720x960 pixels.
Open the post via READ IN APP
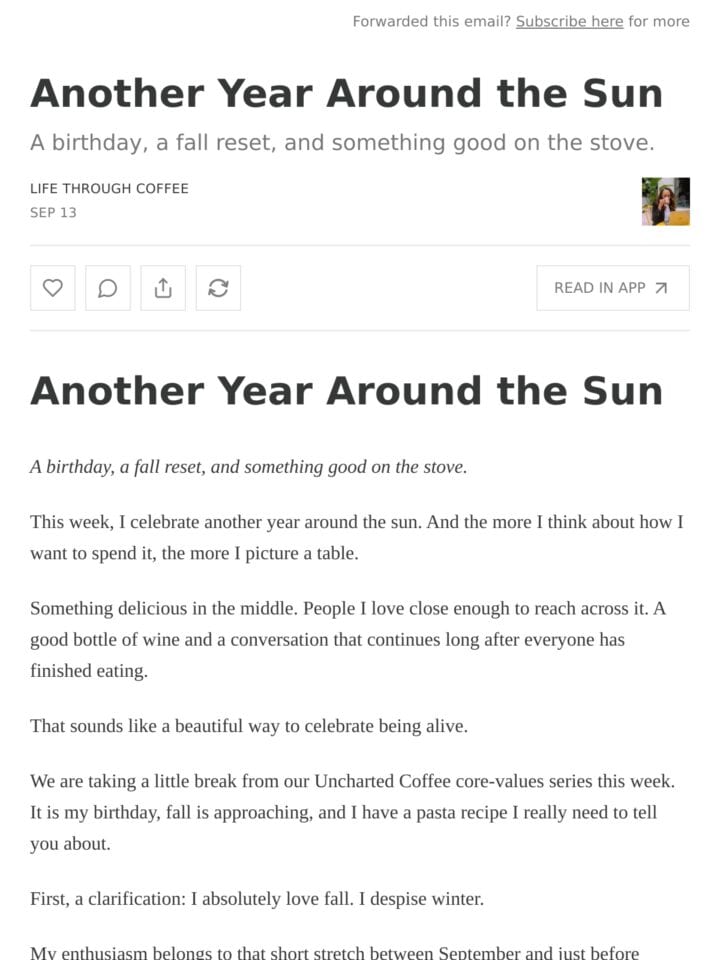pos(613,288)
